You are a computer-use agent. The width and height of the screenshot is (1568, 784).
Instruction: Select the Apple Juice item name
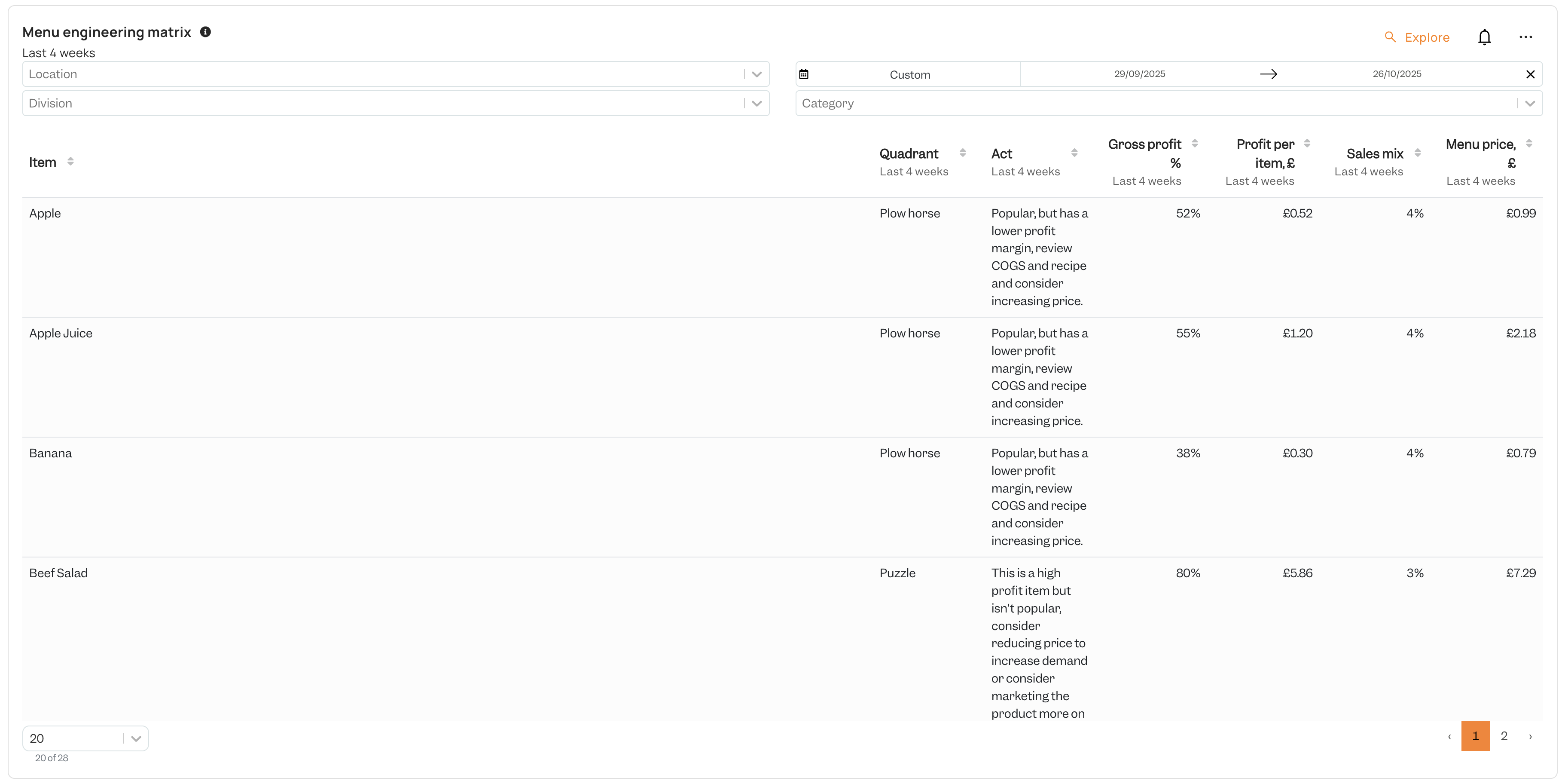[x=61, y=333]
